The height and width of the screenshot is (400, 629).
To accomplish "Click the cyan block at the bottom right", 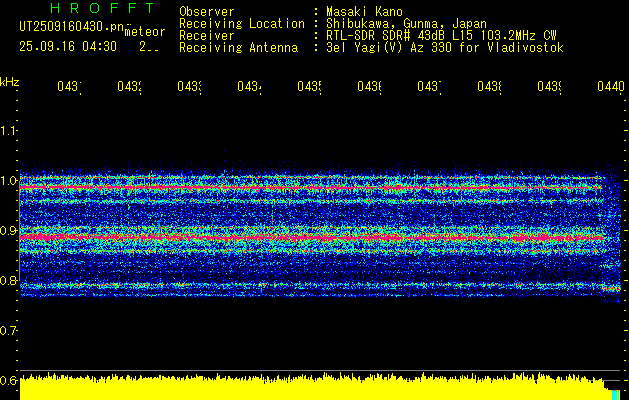I will 614,394.
